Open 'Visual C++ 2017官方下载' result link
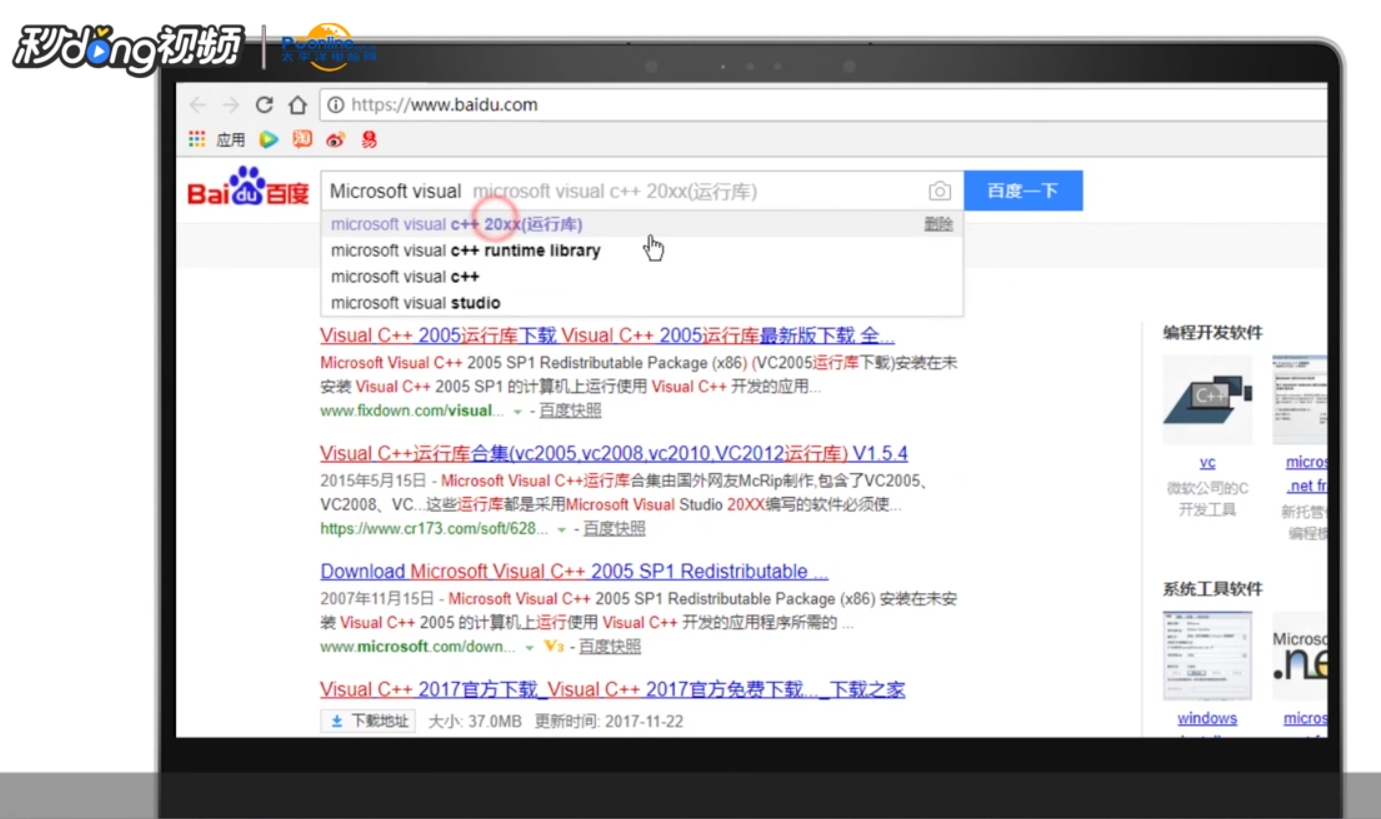This screenshot has width=1381, height=819. pyautogui.click(x=610, y=688)
